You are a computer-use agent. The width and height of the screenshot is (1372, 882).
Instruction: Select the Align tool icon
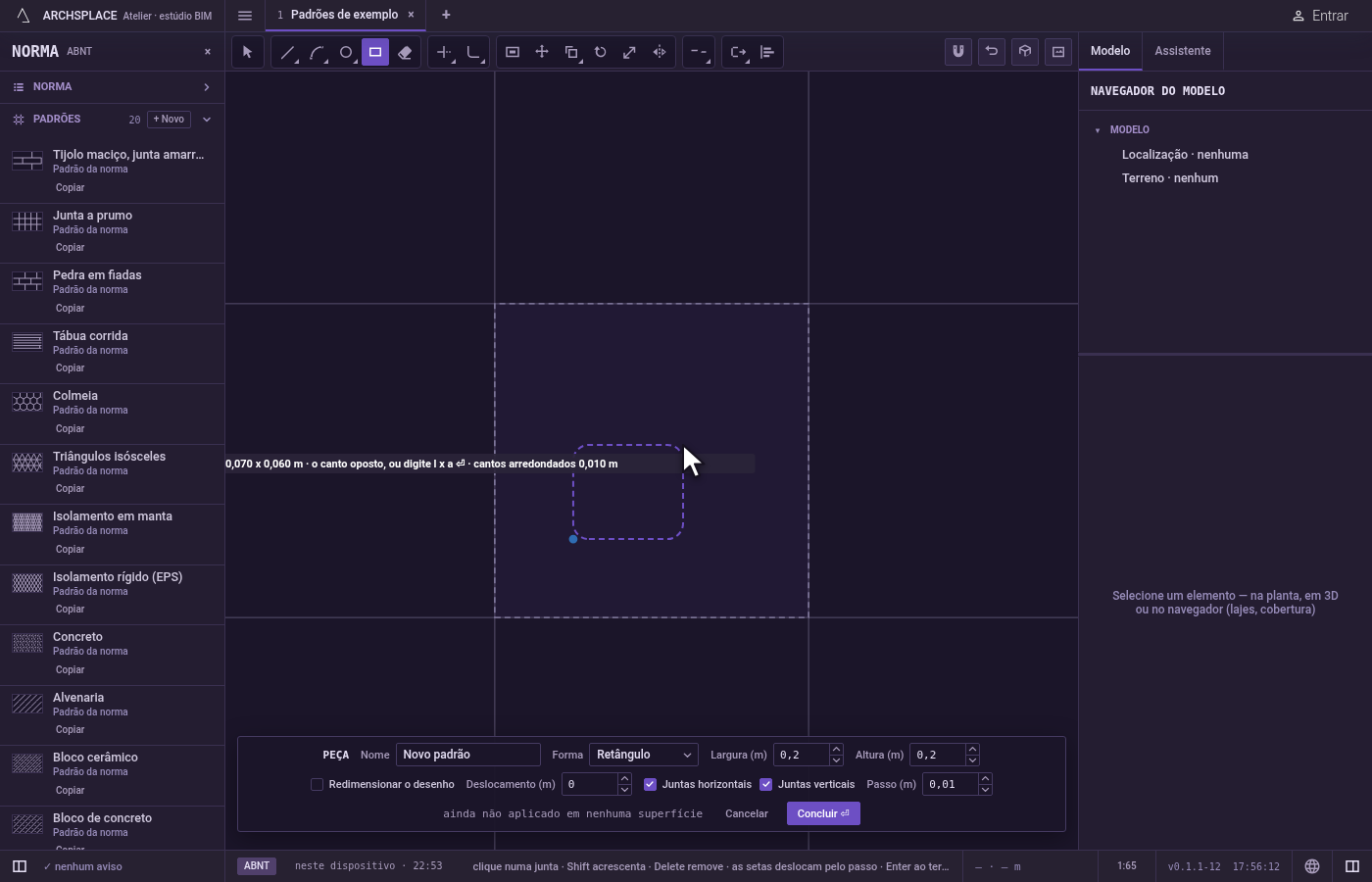pos(767,52)
